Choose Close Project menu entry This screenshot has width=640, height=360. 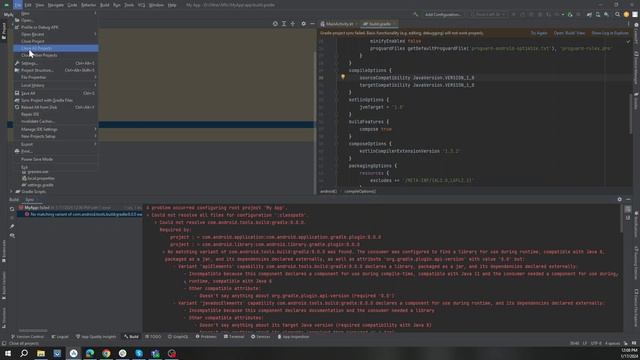(x=56, y=41)
